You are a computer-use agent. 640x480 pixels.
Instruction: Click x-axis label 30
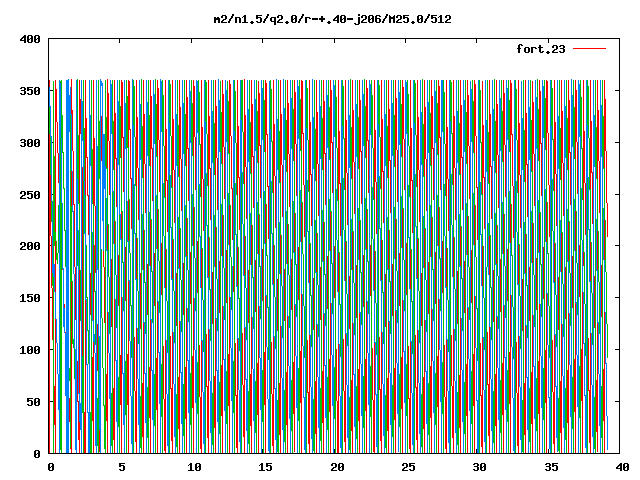pos(480,467)
